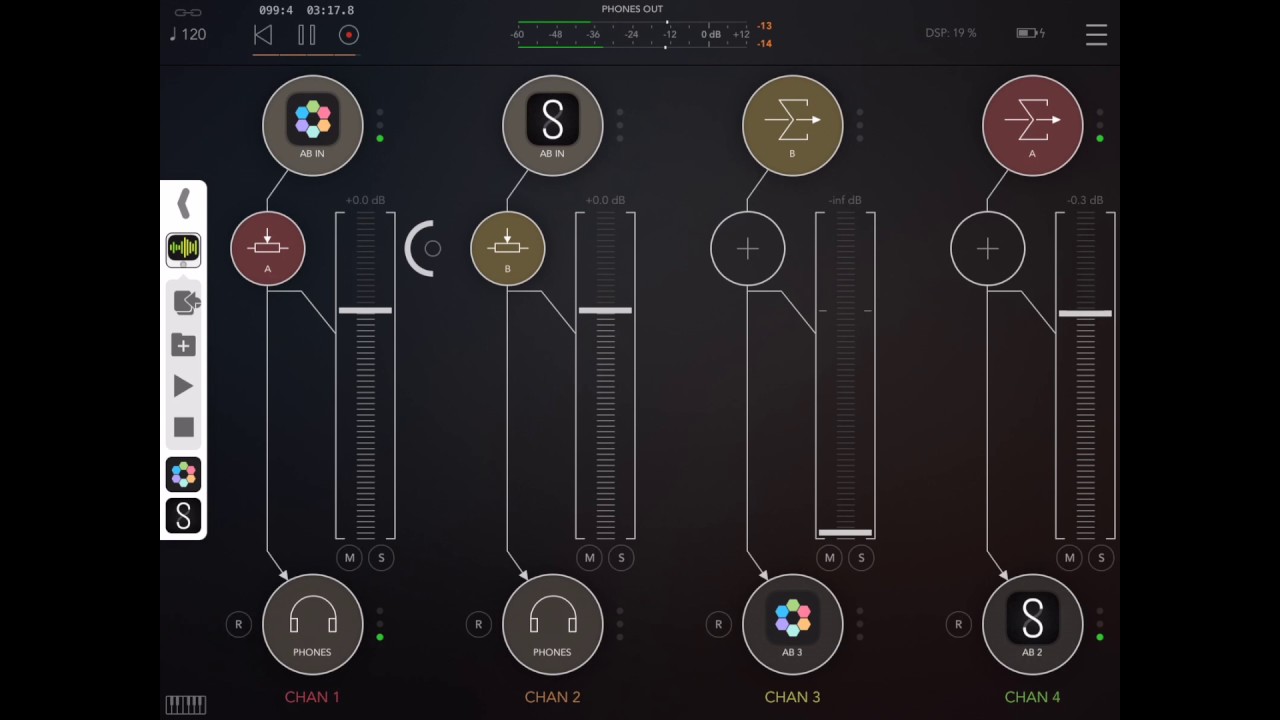Click the -inf dB value on Chan 3
This screenshot has height=720, width=1280.
tap(845, 200)
